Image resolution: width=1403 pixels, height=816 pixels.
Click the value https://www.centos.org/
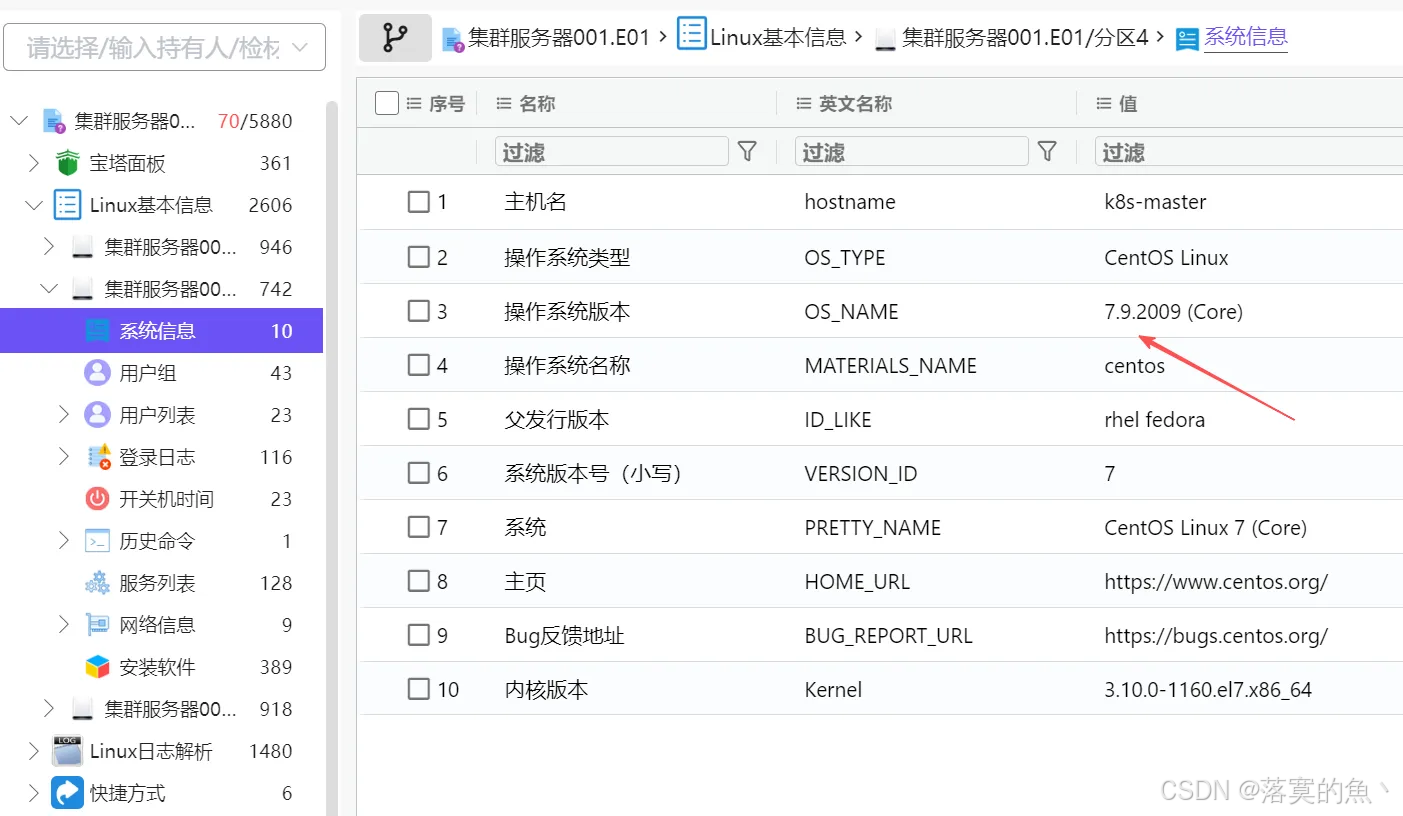(x=1216, y=581)
